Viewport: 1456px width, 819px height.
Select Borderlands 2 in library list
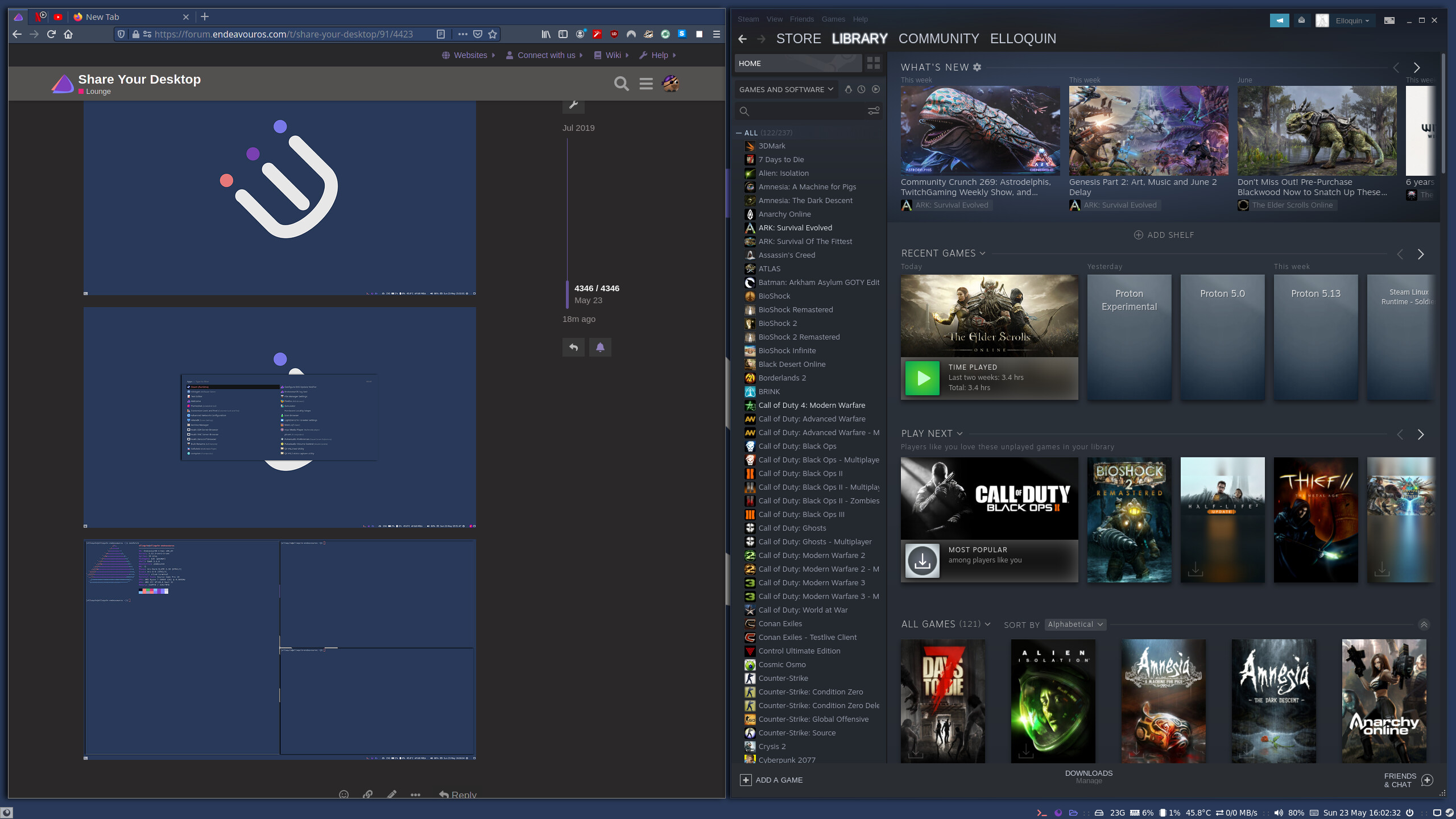[782, 378]
